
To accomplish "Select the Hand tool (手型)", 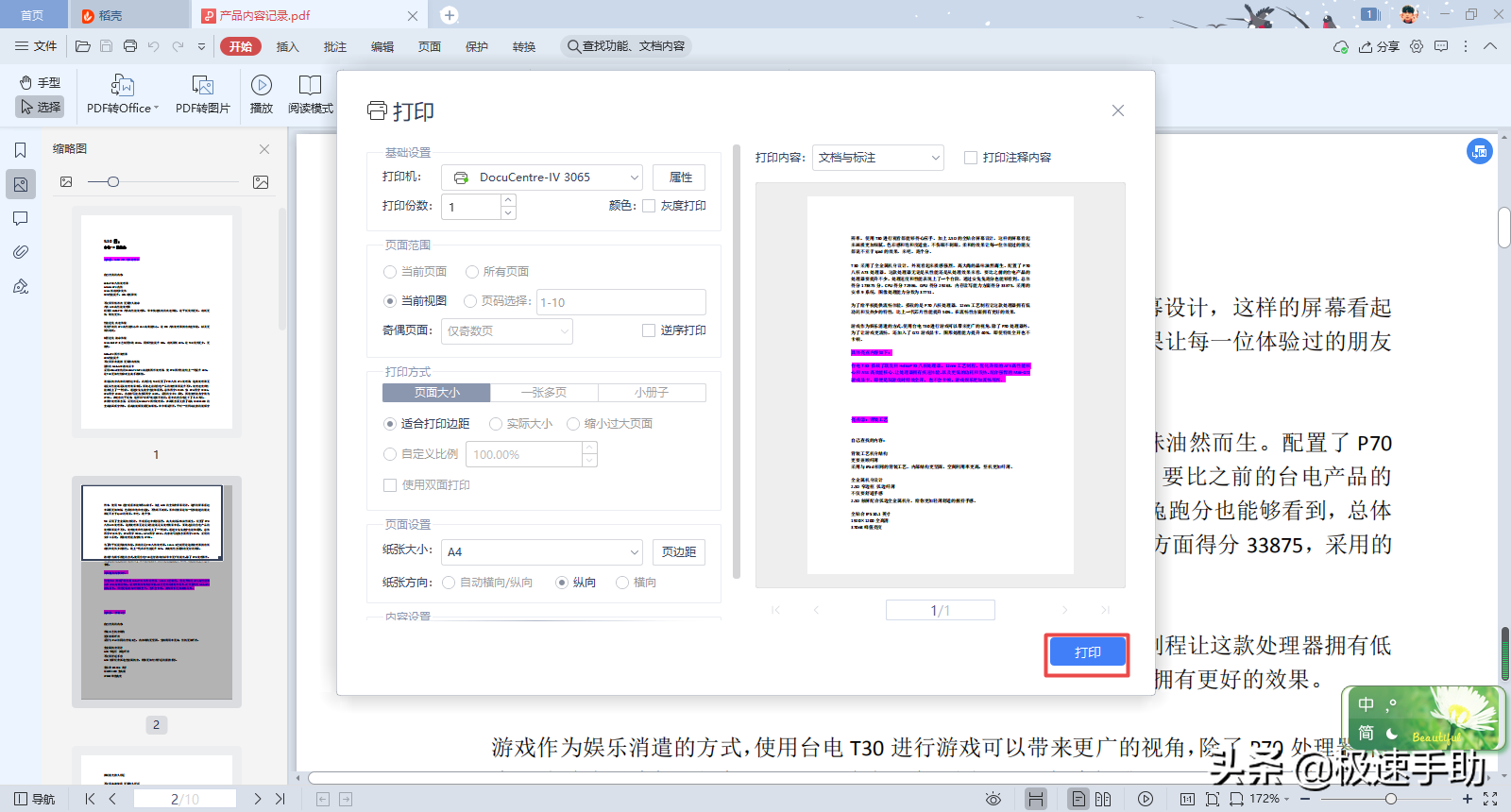I will coord(41,83).
